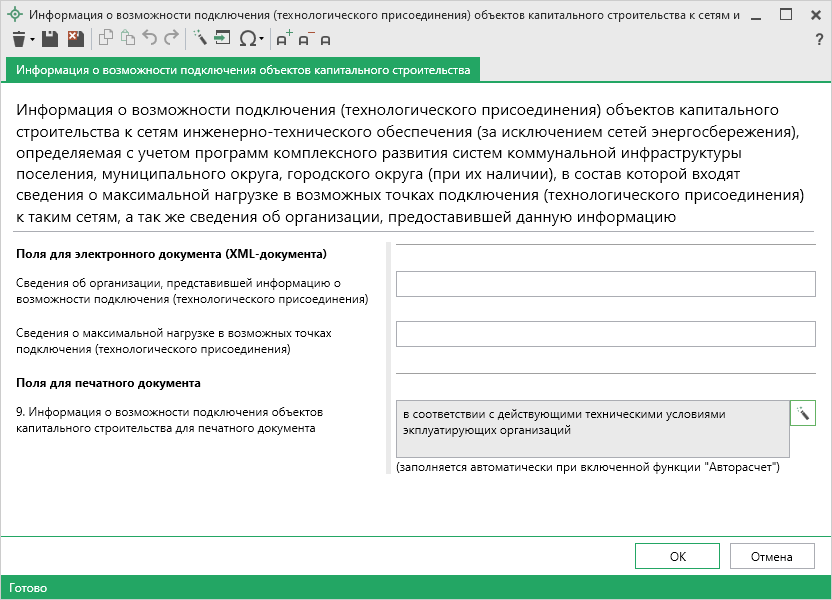Click the green arrow import icon

[x=222, y=39]
